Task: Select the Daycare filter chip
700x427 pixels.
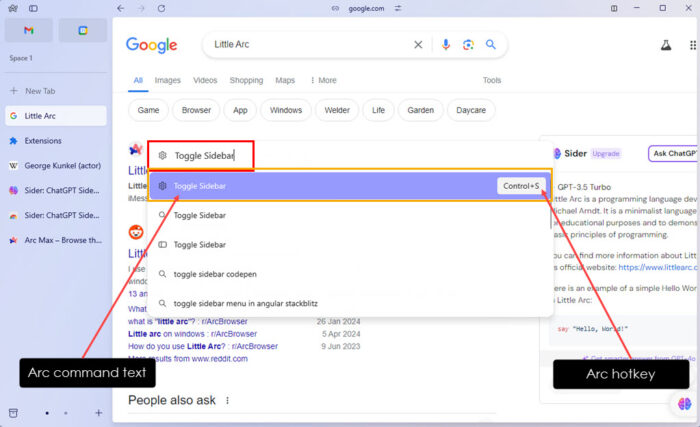Action: [x=471, y=110]
